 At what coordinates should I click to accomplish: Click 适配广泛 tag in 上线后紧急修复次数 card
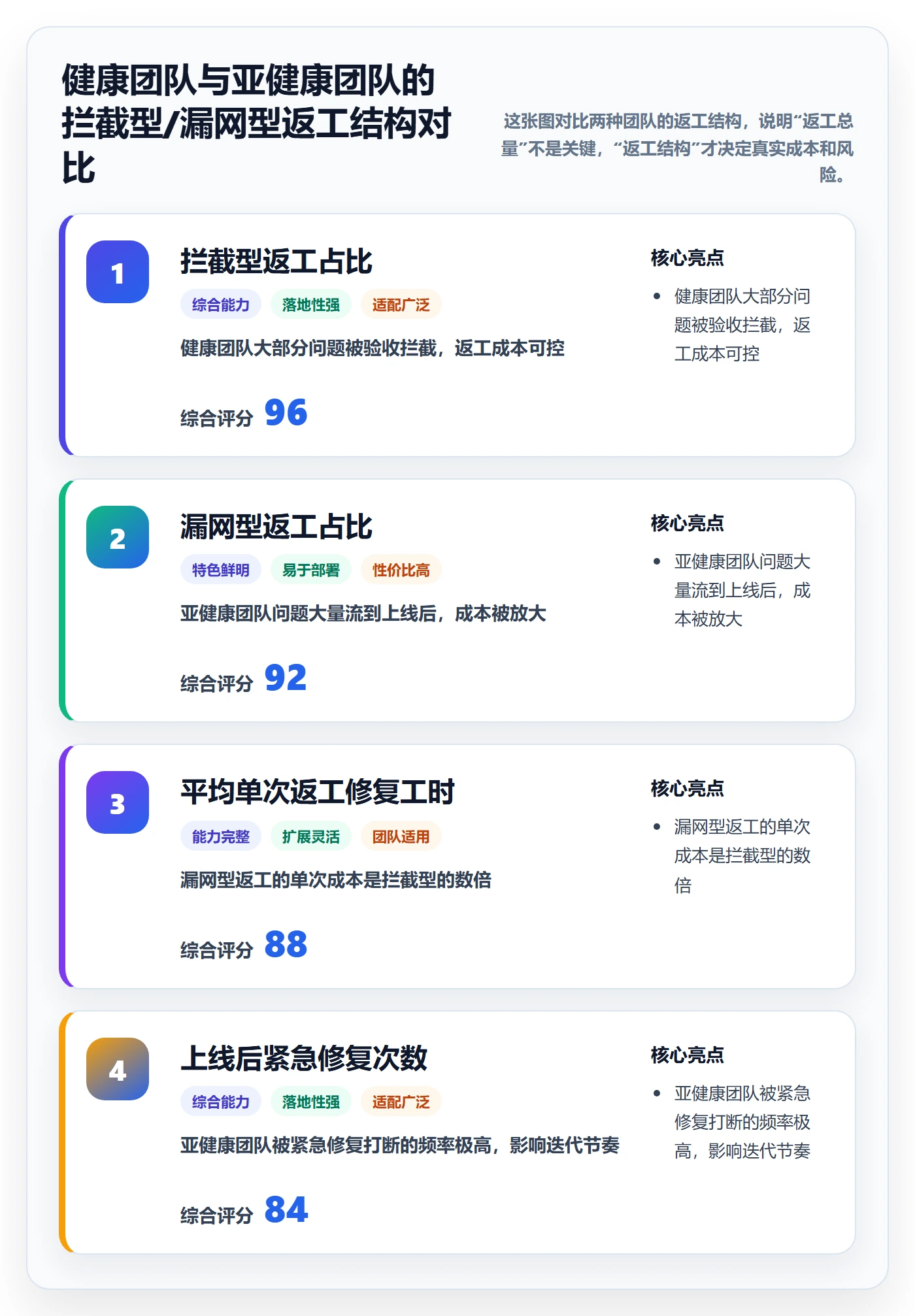(401, 1102)
